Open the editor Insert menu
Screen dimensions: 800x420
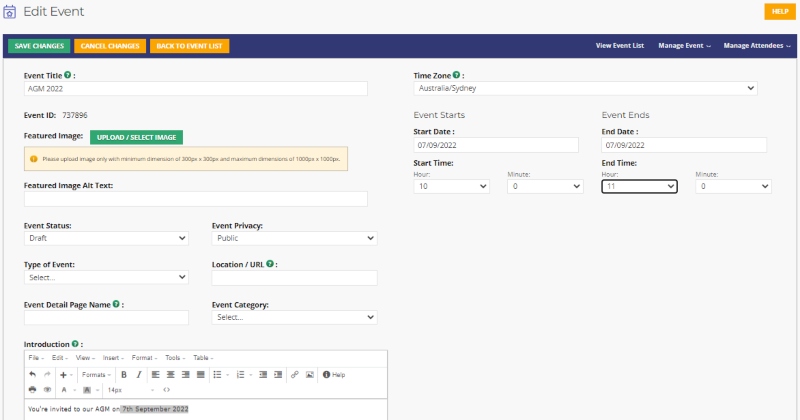point(113,358)
